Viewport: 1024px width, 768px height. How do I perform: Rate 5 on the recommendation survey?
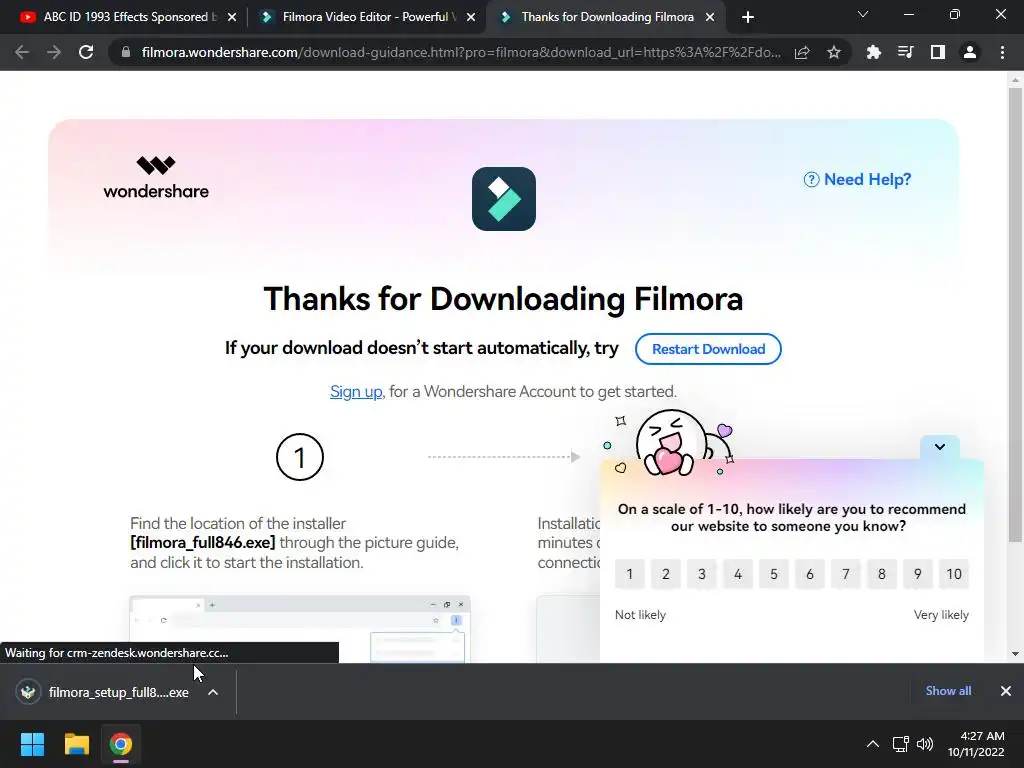(x=773, y=574)
